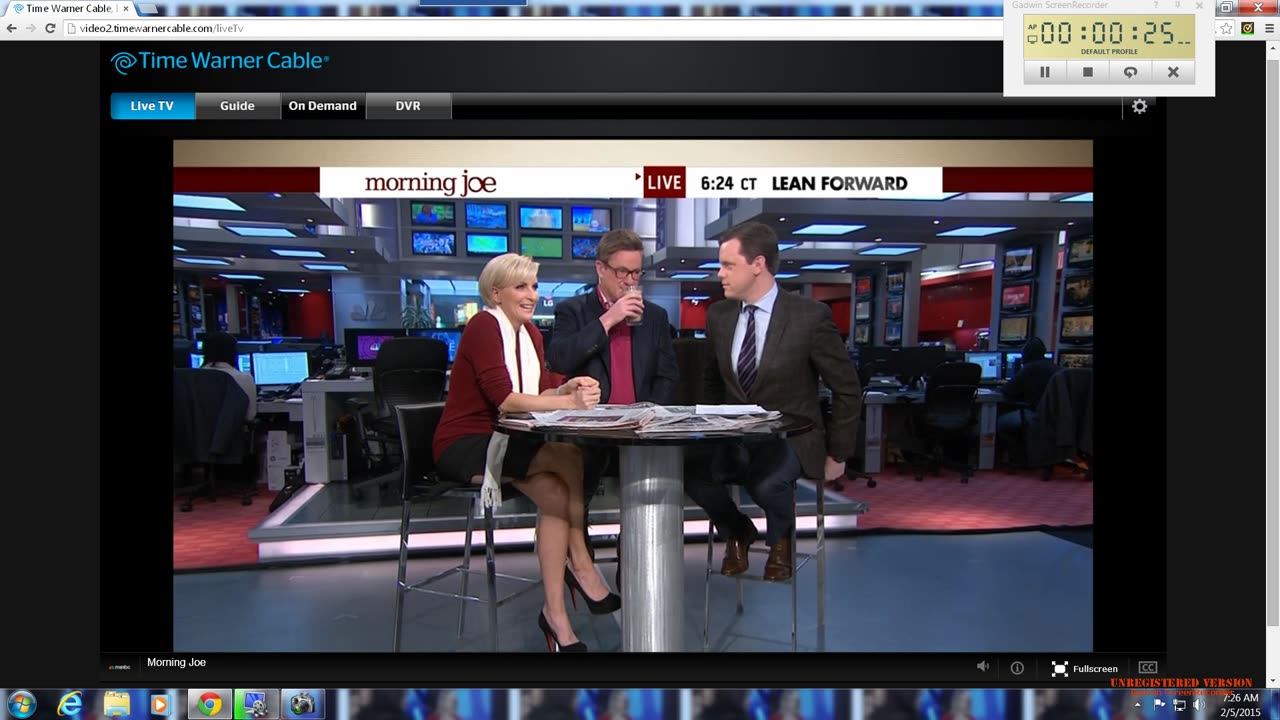
Task: Click the Chrome taskbar icon
Action: click(209, 704)
